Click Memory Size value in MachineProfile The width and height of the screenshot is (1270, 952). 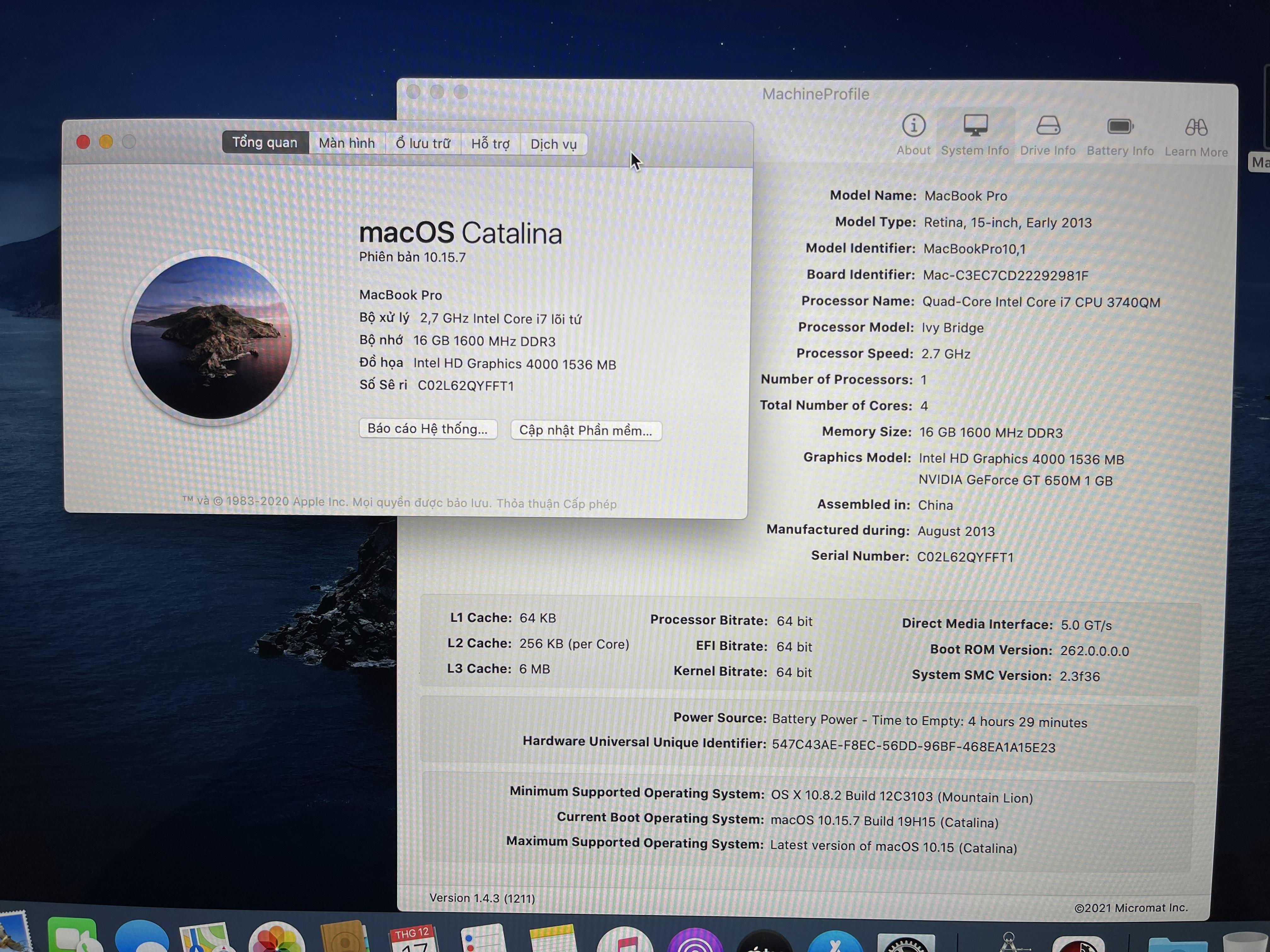991,433
